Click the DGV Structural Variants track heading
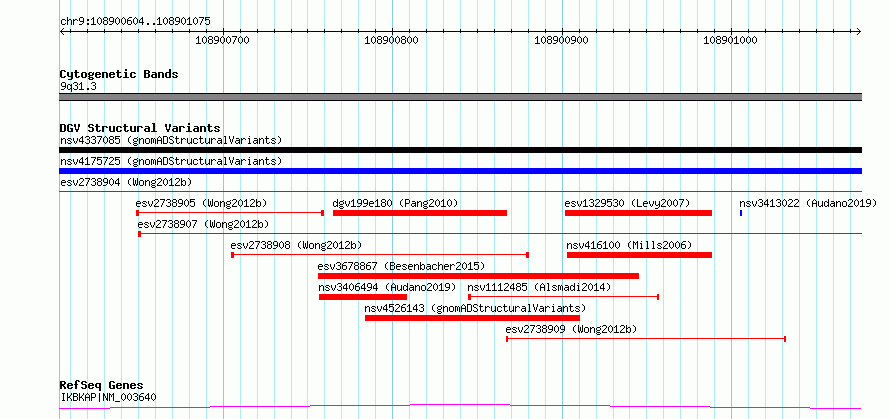This screenshot has width=890, height=419. [140, 128]
